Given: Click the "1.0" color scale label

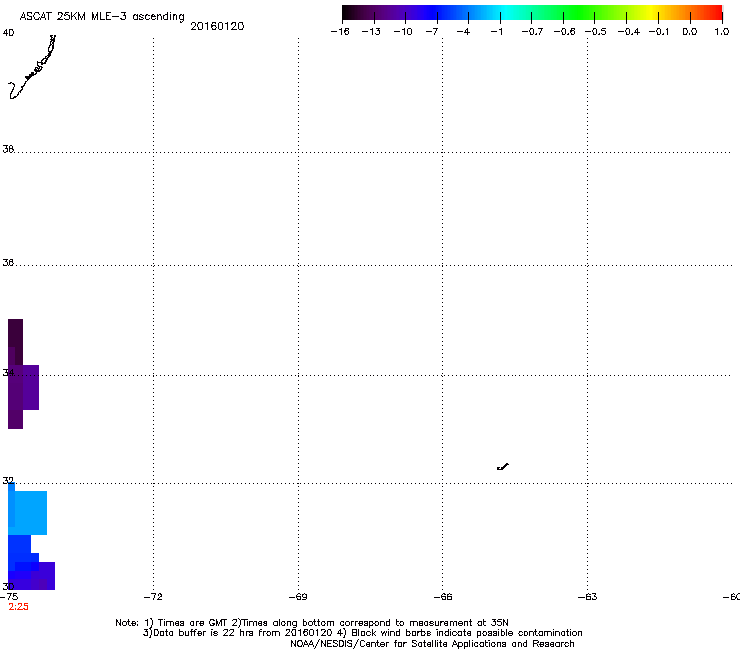Looking at the screenshot, I should pyautogui.click(x=722, y=32).
